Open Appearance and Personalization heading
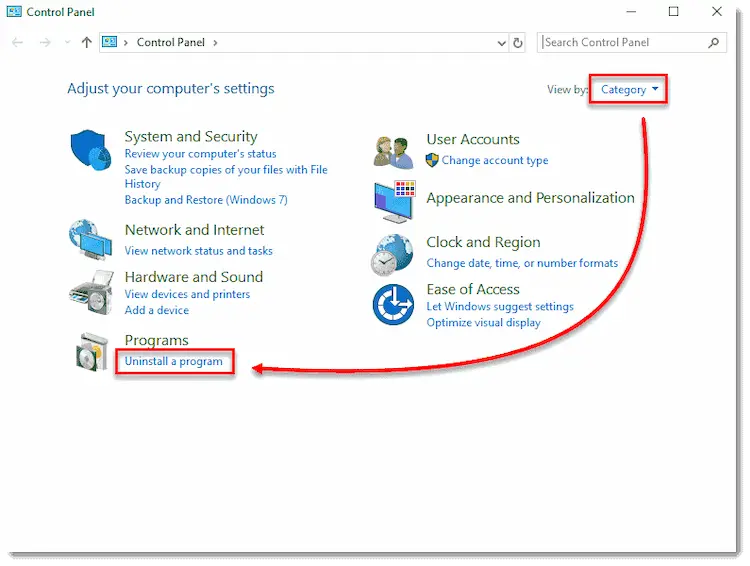The width and height of the screenshot is (750, 566). 530,198
